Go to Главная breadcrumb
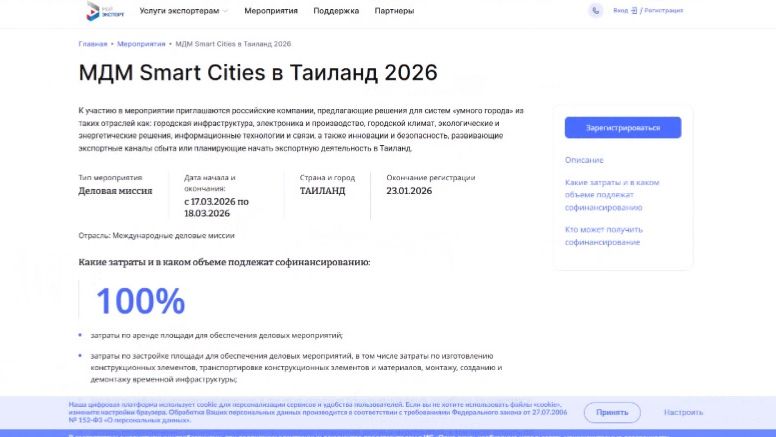Image resolution: width=776 pixels, height=437 pixels. click(x=93, y=44)
